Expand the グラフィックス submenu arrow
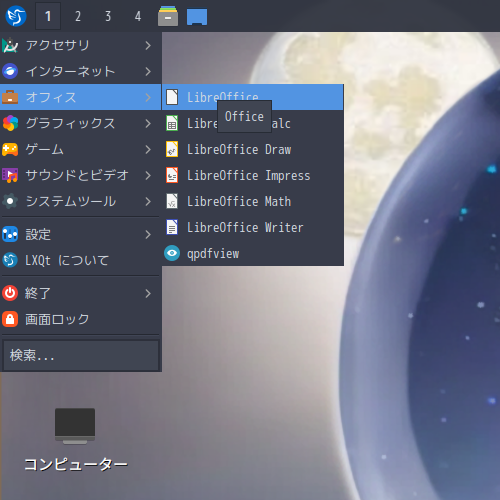 click(x=148, y=123)
